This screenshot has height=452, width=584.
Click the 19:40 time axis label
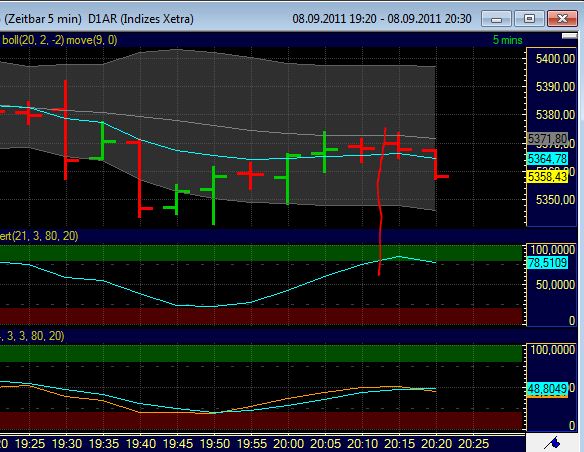click(141, 444)
